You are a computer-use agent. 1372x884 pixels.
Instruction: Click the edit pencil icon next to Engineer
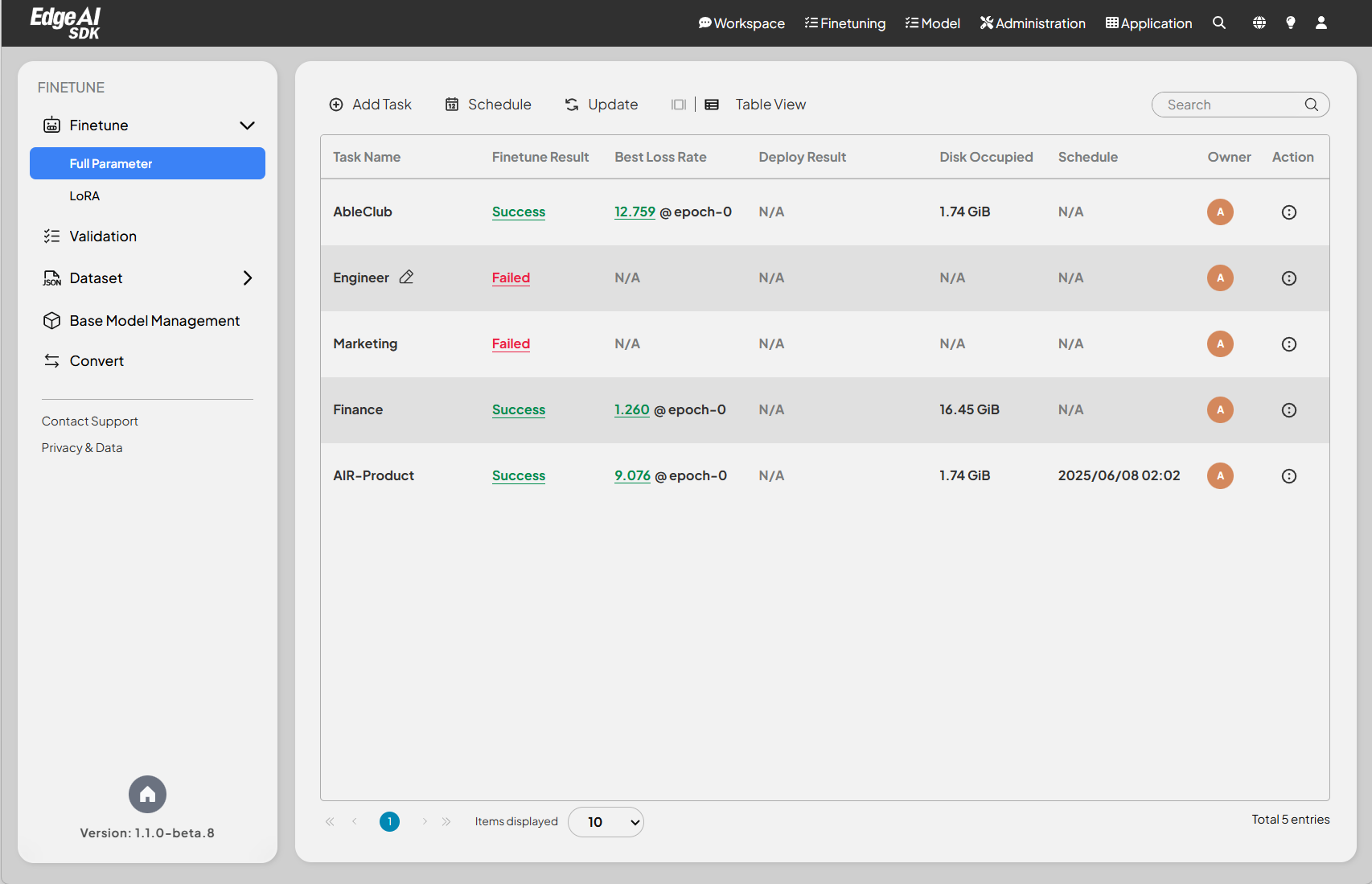406,277
